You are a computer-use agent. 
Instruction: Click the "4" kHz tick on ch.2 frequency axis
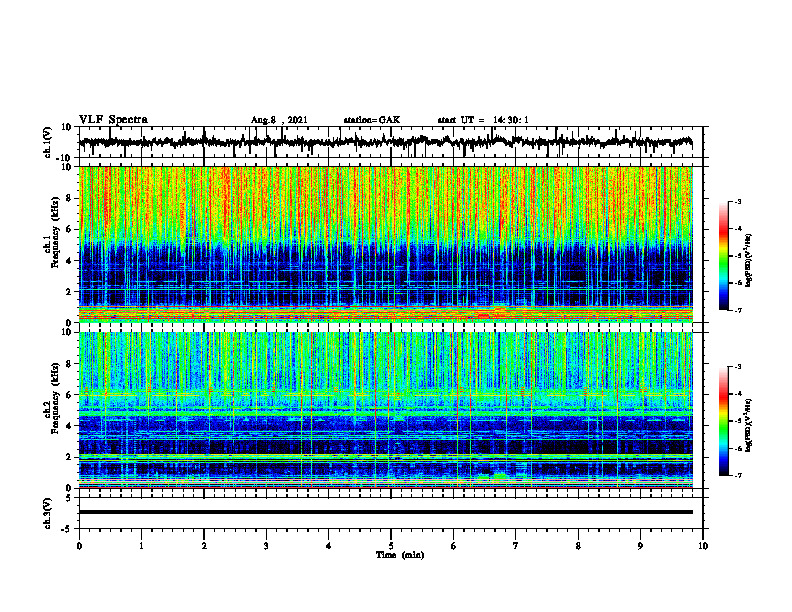[x=70, y=426]
